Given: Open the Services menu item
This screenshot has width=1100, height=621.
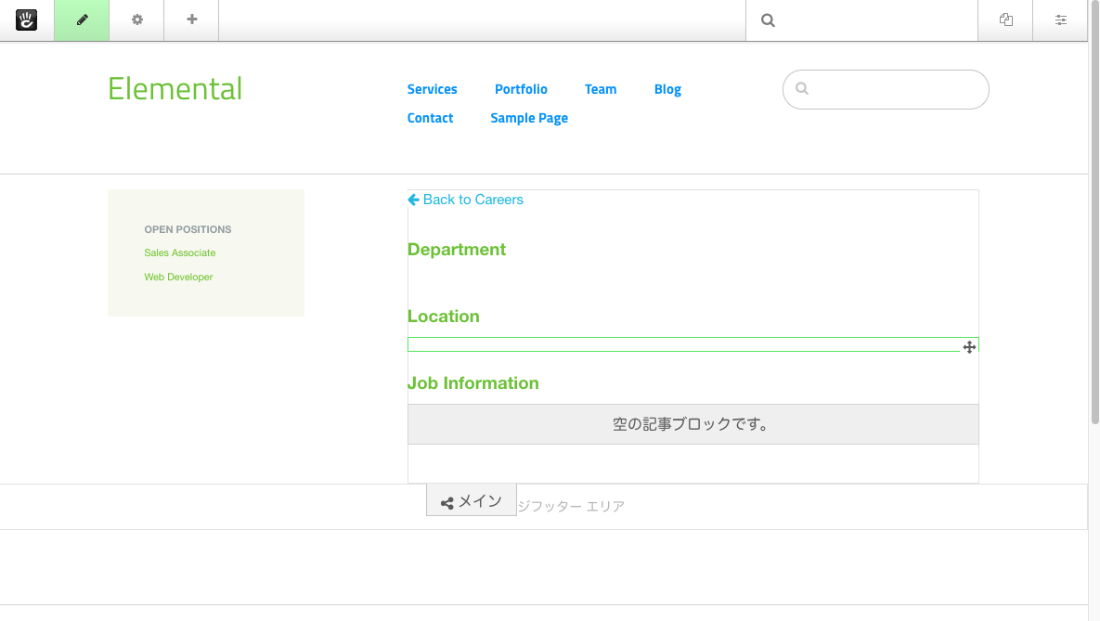Looking at the screenshot, I should pyautogui.click(x=432, y=89).
